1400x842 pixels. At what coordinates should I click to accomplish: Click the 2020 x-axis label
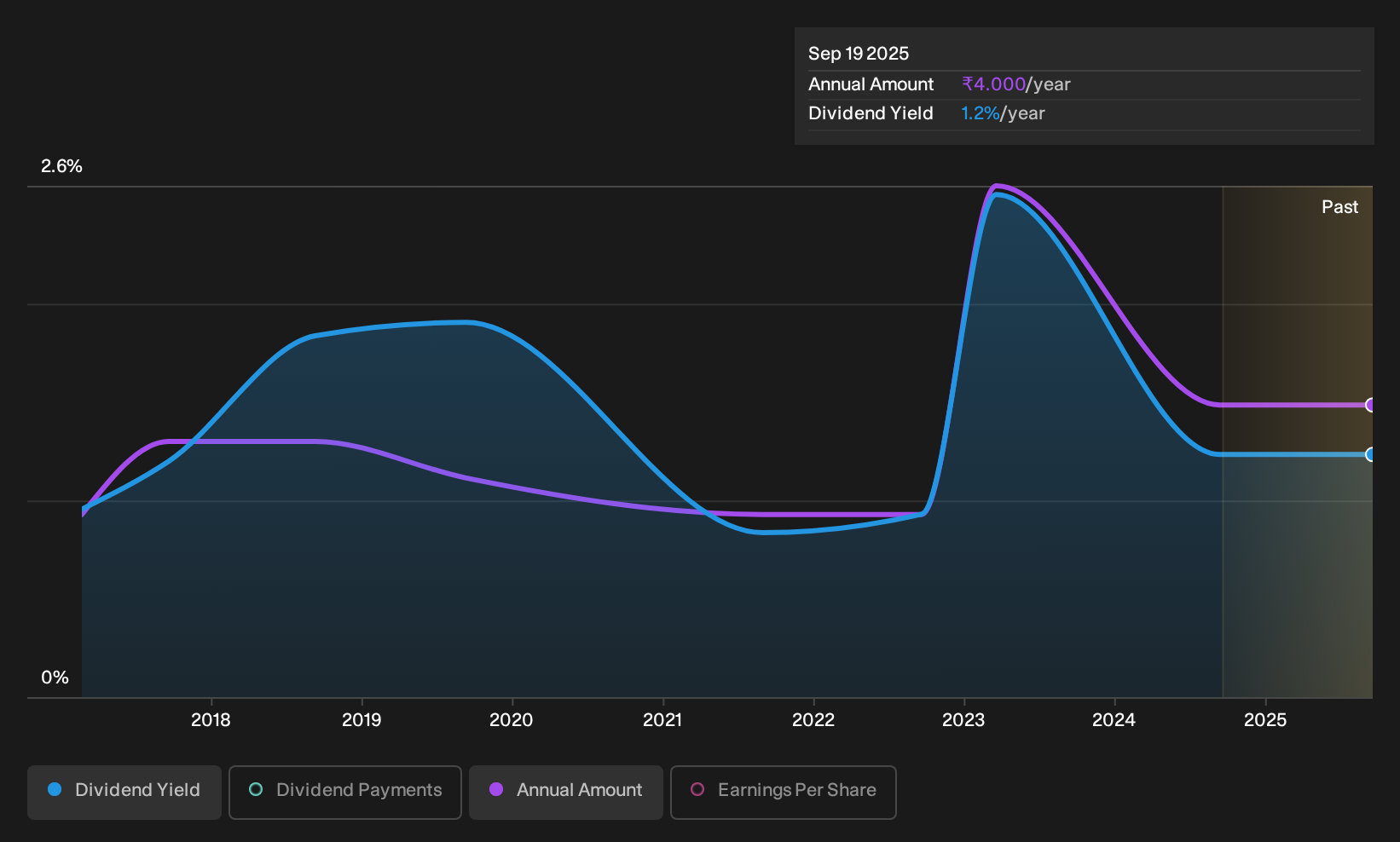[512, 720]
